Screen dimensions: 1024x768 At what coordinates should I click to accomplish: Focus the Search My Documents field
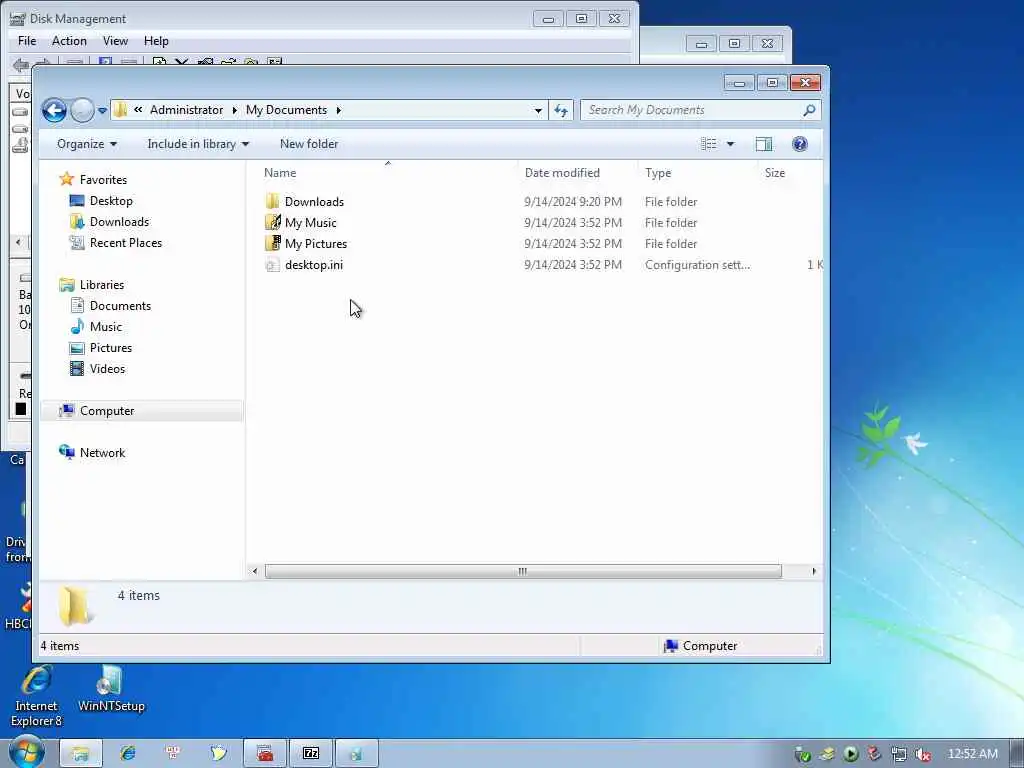(x=692, y=110)
